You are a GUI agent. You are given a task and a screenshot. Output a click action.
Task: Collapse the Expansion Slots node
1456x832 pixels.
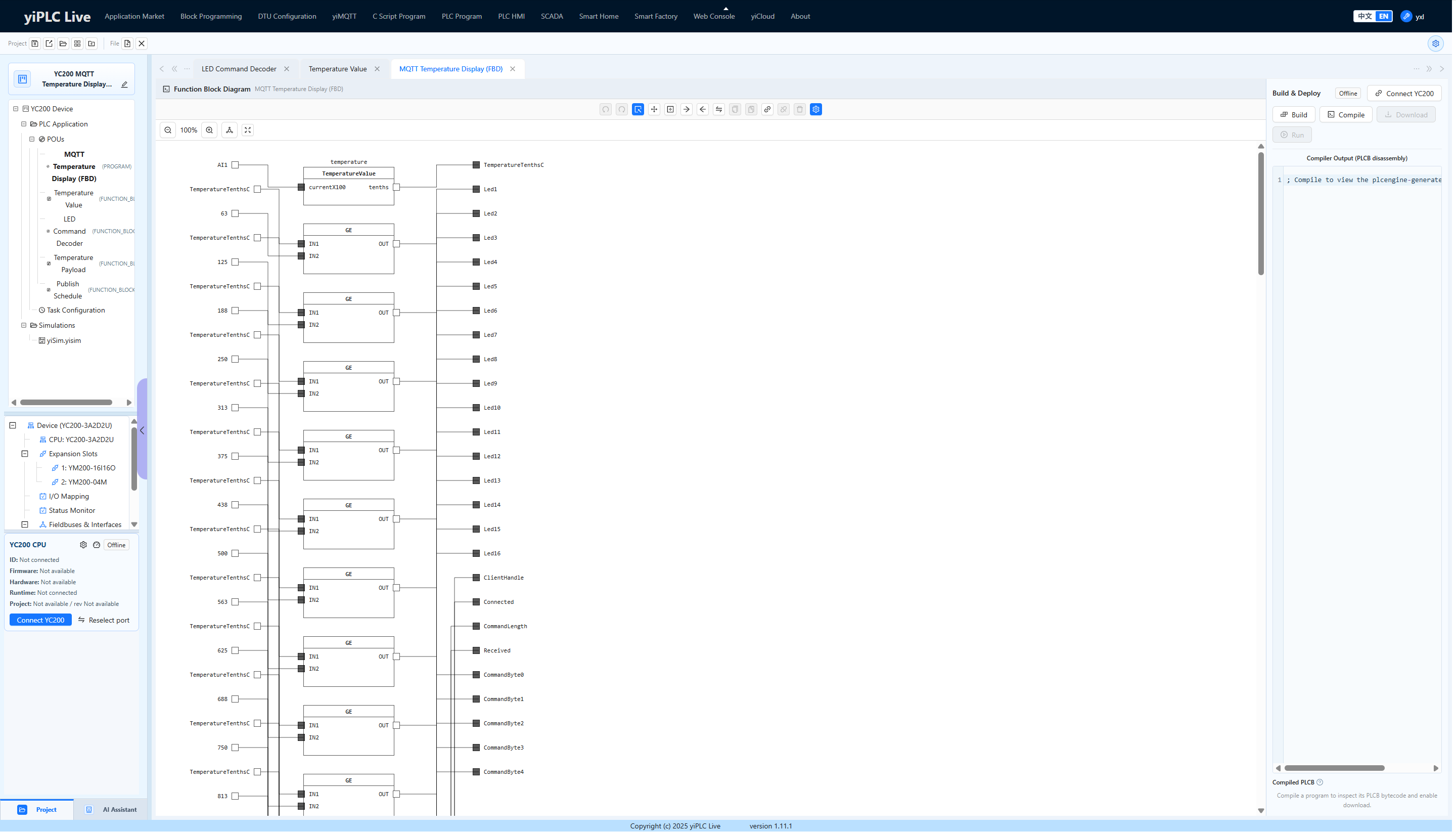[25, 454]
